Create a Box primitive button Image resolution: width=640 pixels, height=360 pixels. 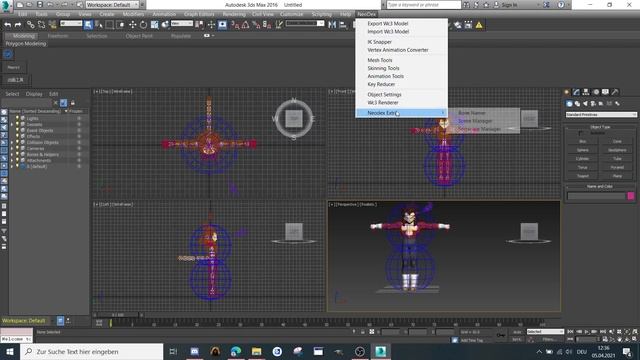582,141
